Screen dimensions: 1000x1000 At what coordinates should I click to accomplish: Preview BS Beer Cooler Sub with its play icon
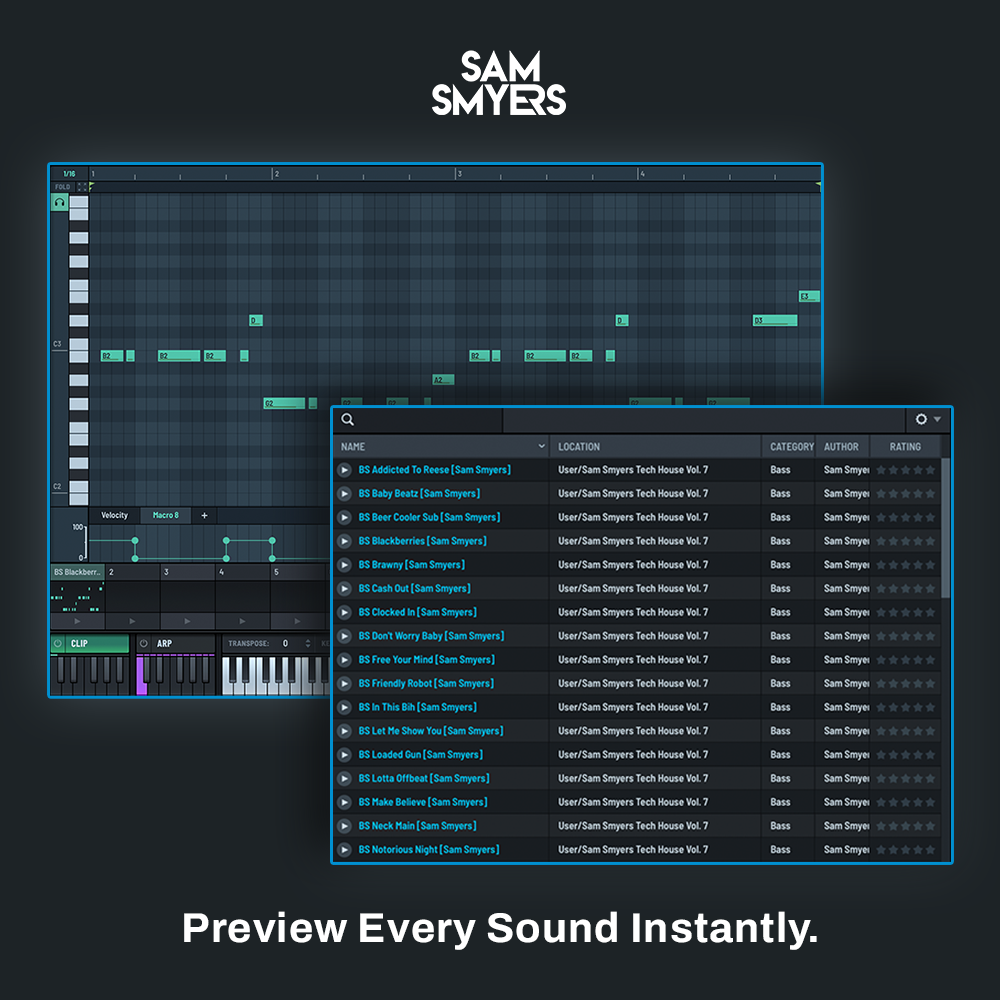[x=344, y=517]
